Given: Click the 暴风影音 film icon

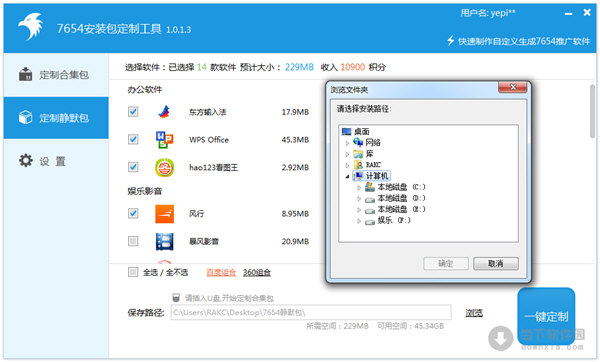Looking at the screenshot, I should tap(165, 241).
